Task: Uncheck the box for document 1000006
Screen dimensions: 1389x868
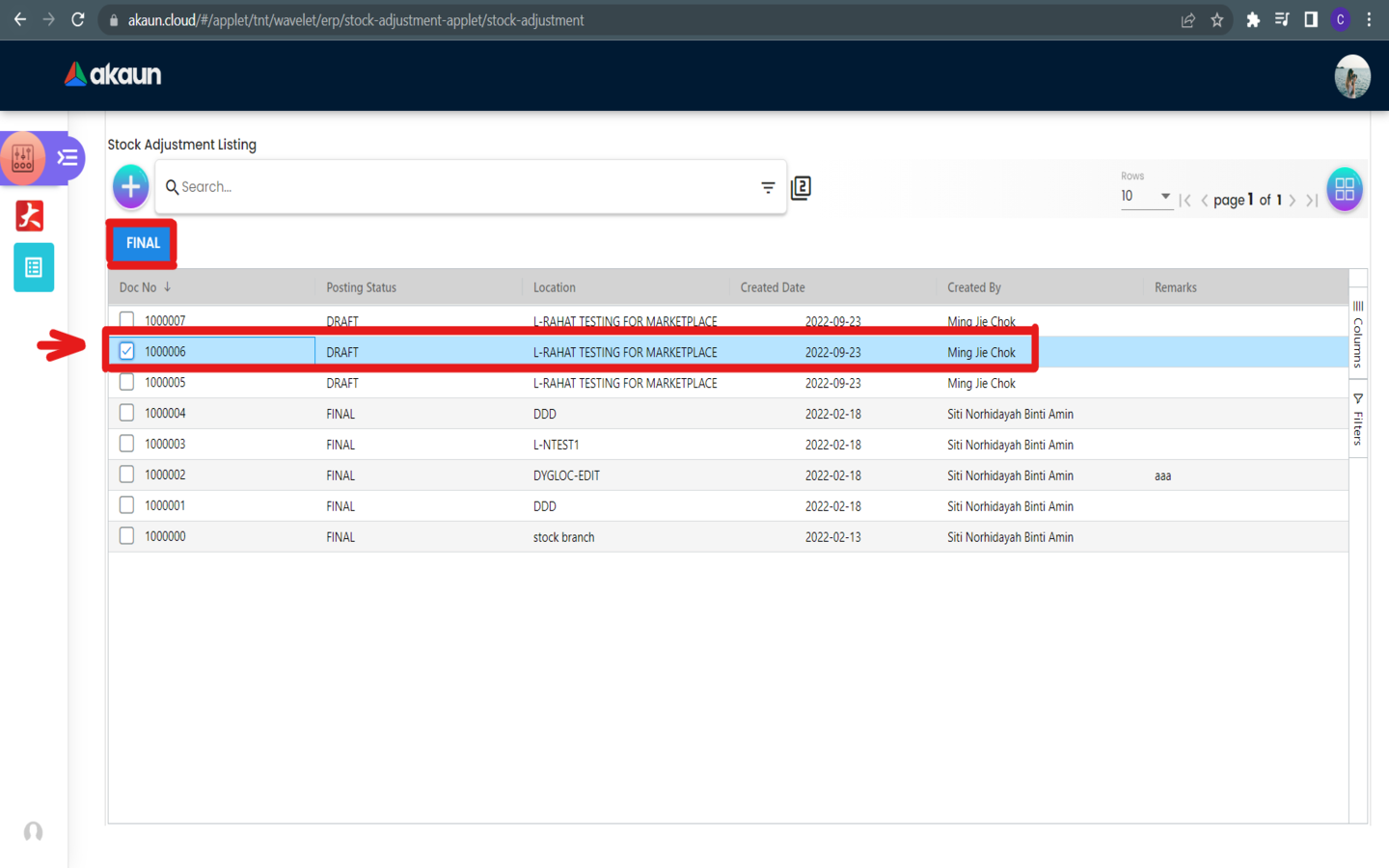Action: [x=126, y=351]
